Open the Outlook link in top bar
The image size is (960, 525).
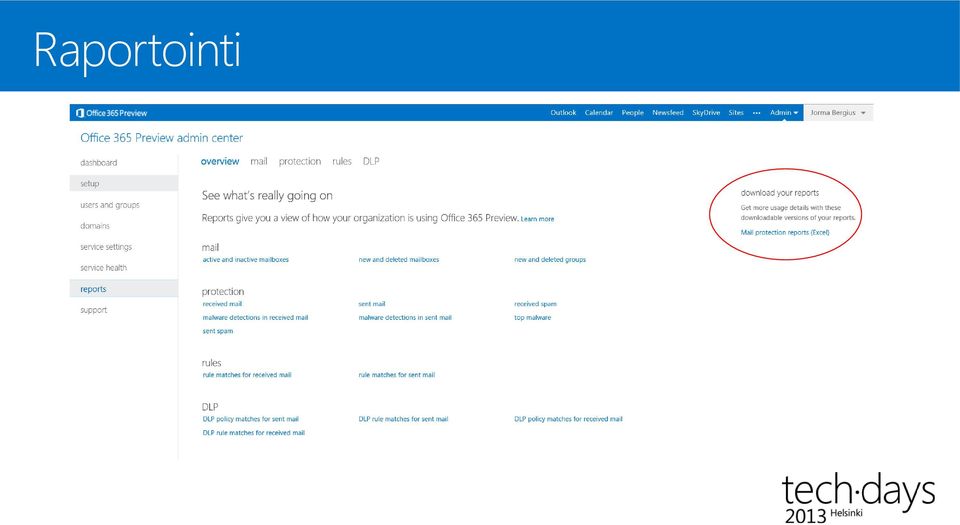(563, 113)
